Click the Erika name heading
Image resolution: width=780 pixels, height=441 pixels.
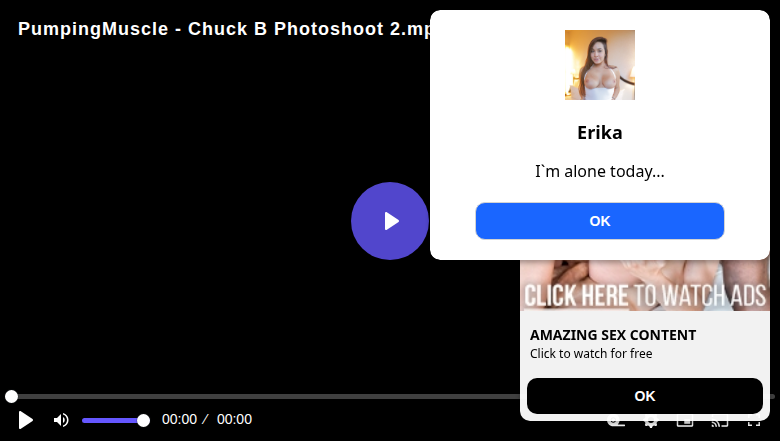pyautogui.click(x=599, y=133)
